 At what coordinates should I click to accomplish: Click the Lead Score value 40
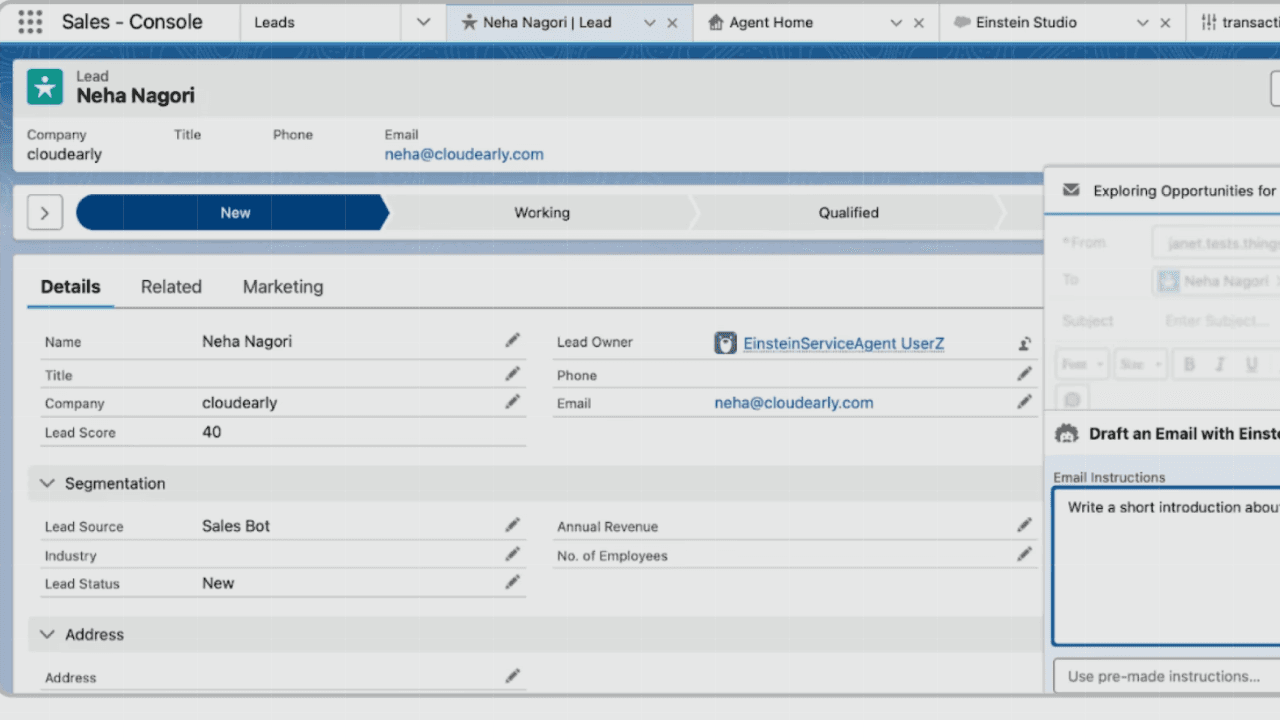pyautogui.click(x=212, y=432)
